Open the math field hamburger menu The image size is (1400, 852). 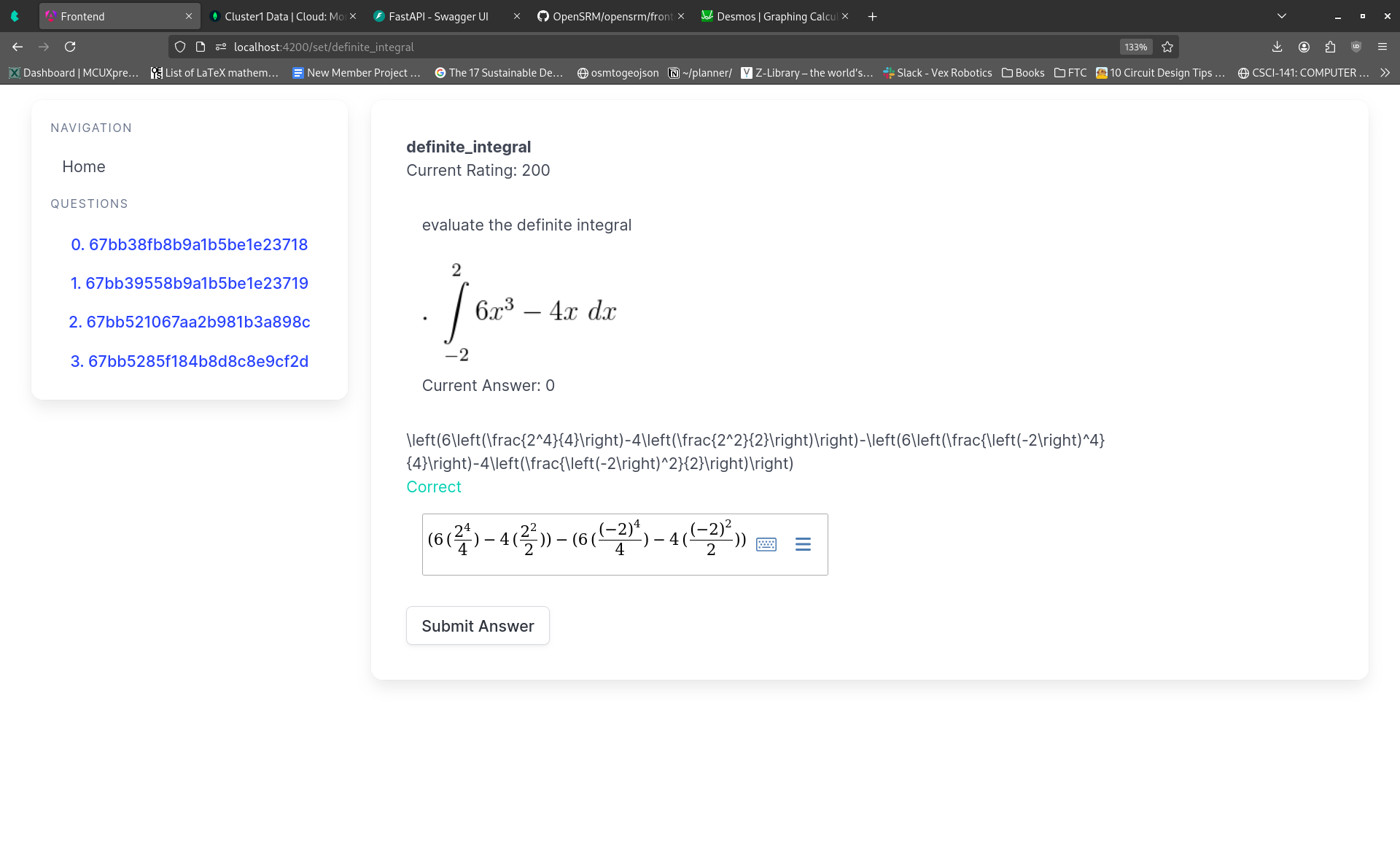803,544
